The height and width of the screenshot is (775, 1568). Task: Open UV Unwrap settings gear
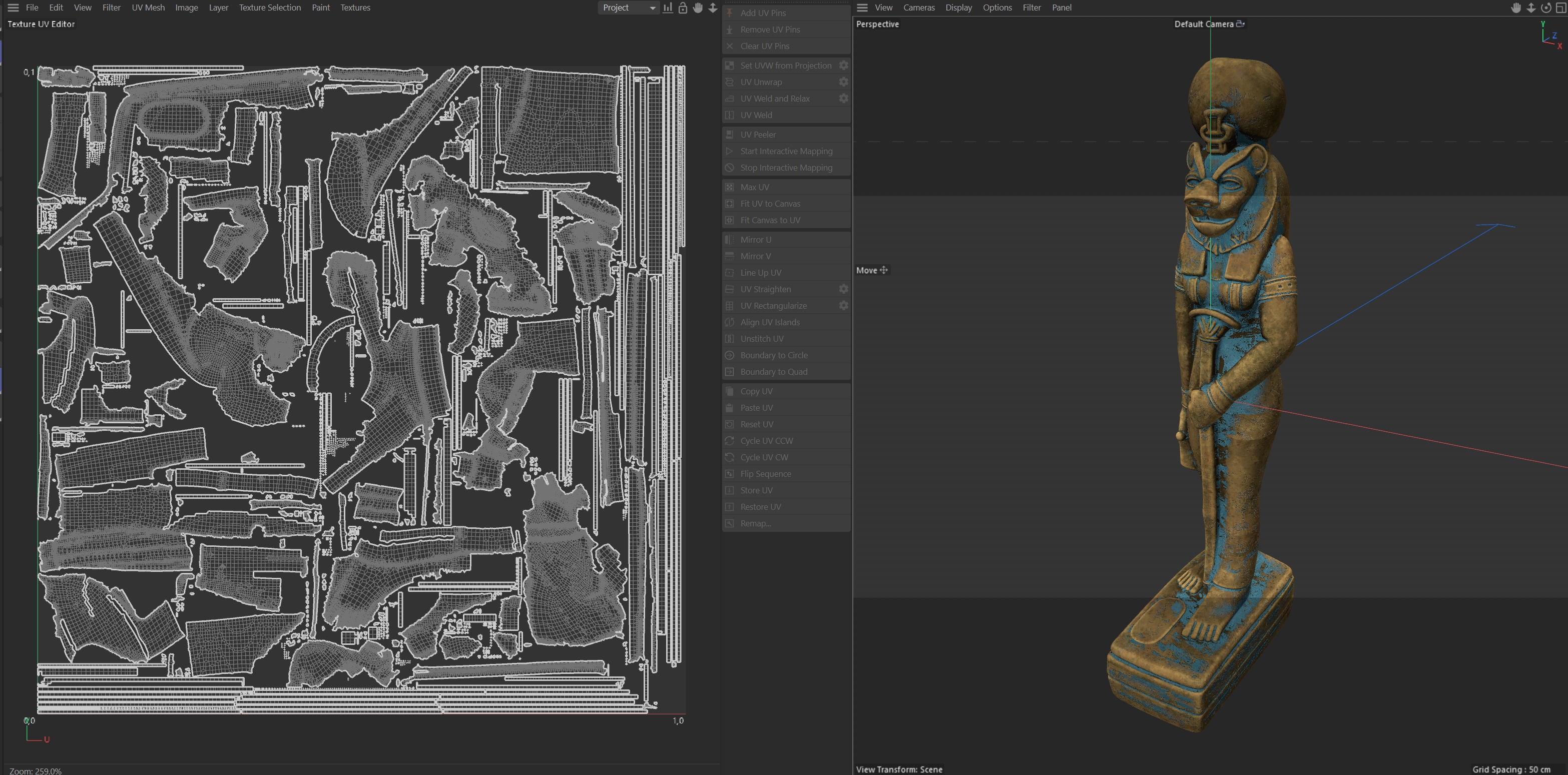tap(843, 82)
